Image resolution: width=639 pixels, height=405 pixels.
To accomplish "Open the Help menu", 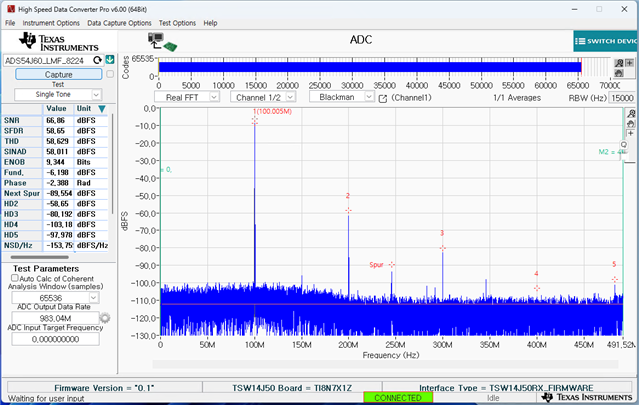I will coord(210,23).
